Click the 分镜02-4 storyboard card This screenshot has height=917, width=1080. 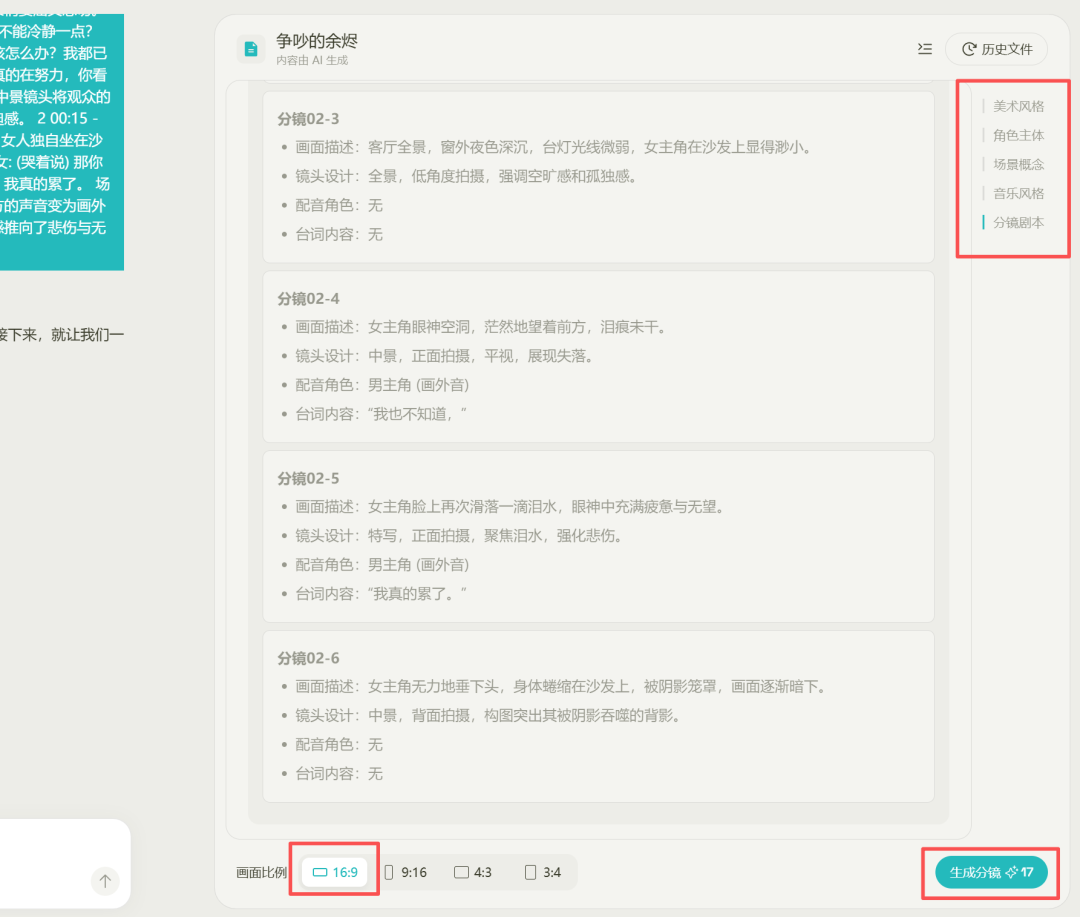(598, 357)
